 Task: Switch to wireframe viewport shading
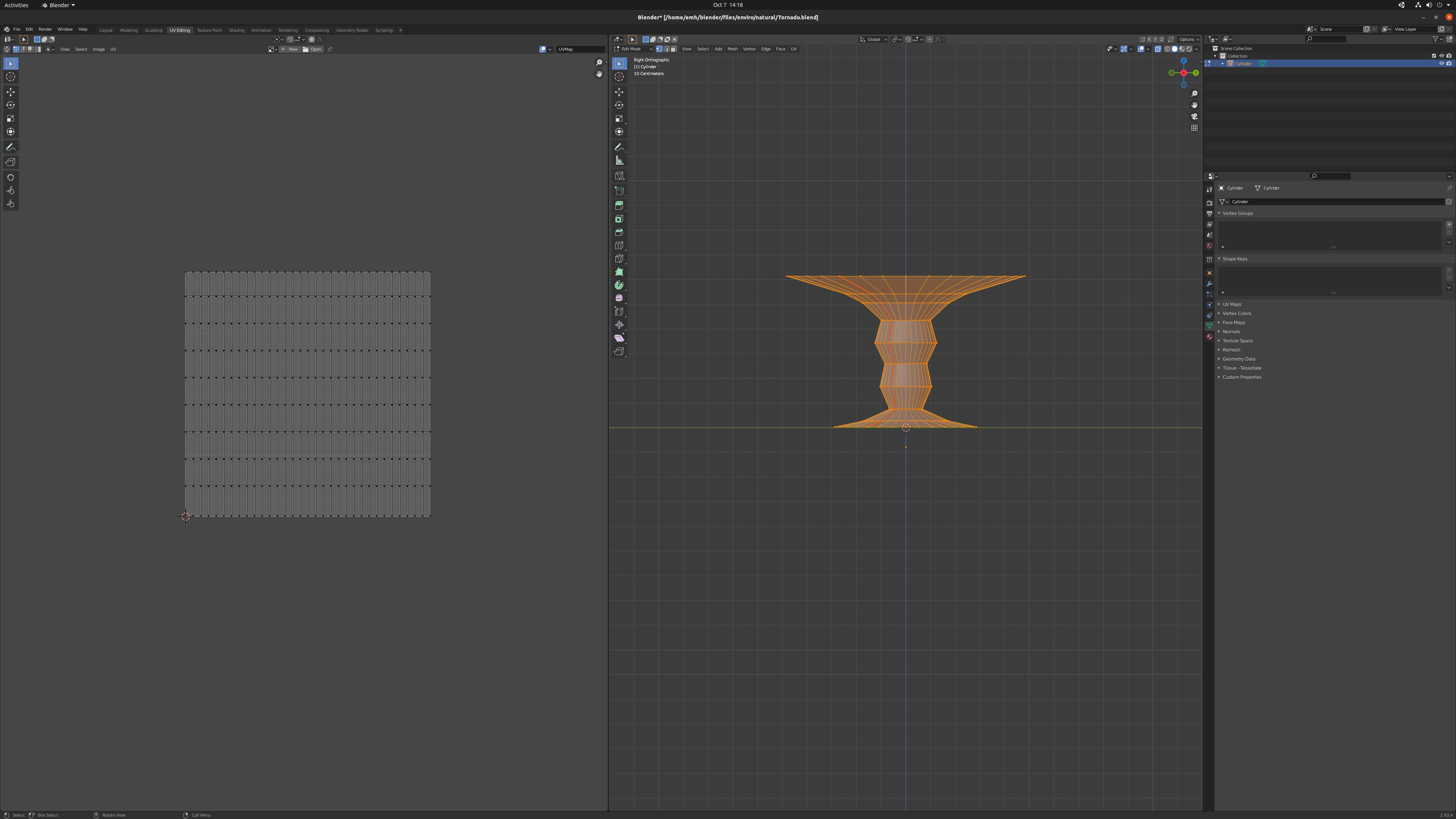[1167, 49]
